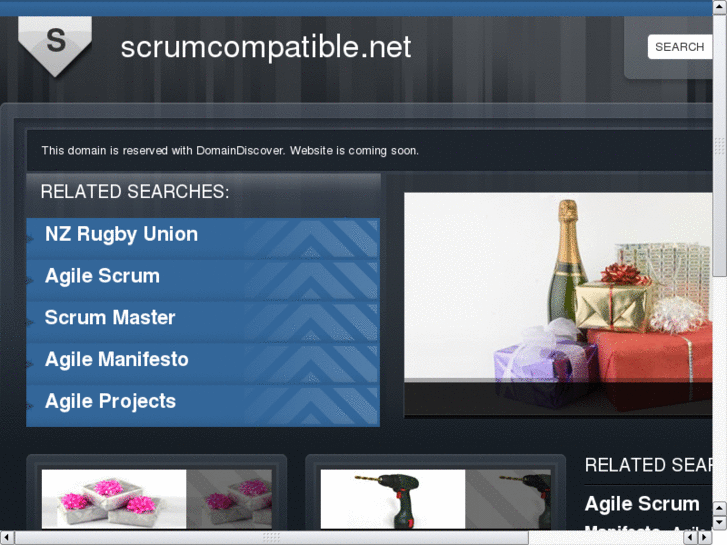
Task: Click the horizontal scrollbar right arrow
Action: click(x=705, y=538)
